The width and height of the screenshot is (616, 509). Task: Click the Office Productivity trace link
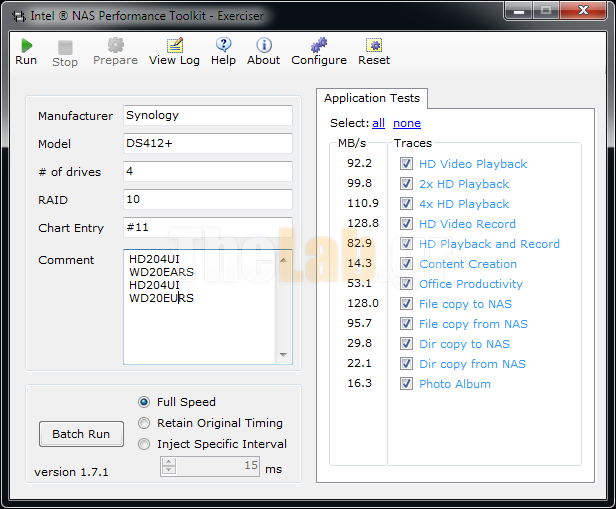(471, 284)
